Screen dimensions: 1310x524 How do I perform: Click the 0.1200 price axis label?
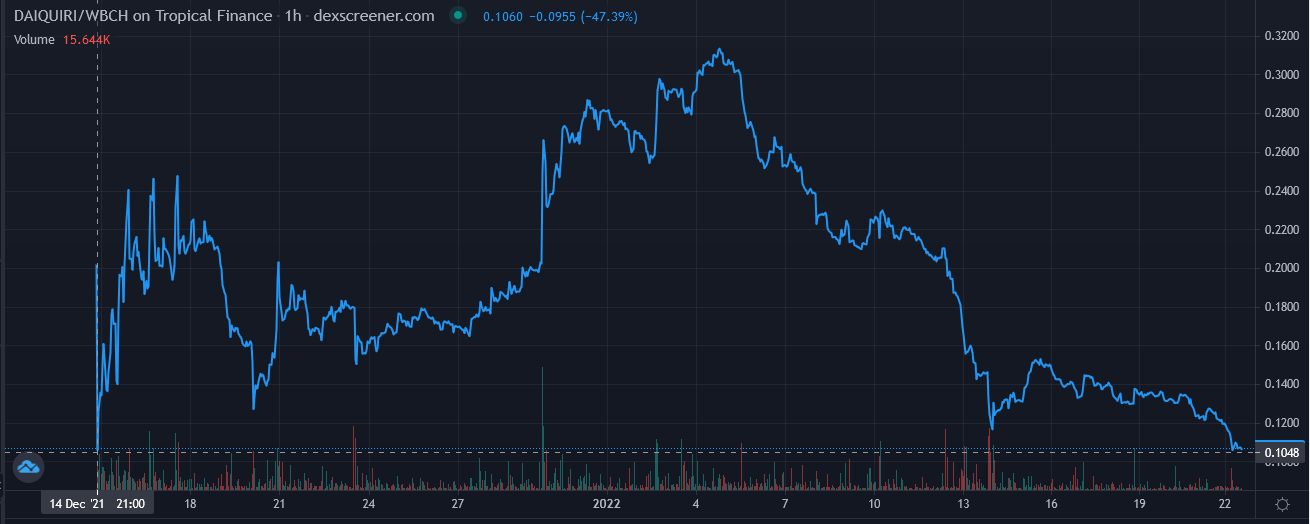point(1281,423)
